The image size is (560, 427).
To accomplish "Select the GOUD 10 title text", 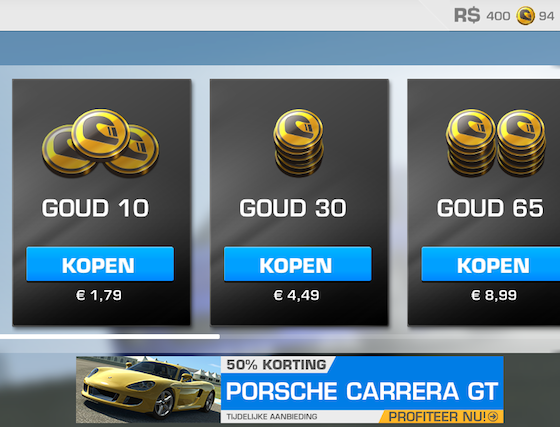I will pyautogui.click(x=95, y=208).
